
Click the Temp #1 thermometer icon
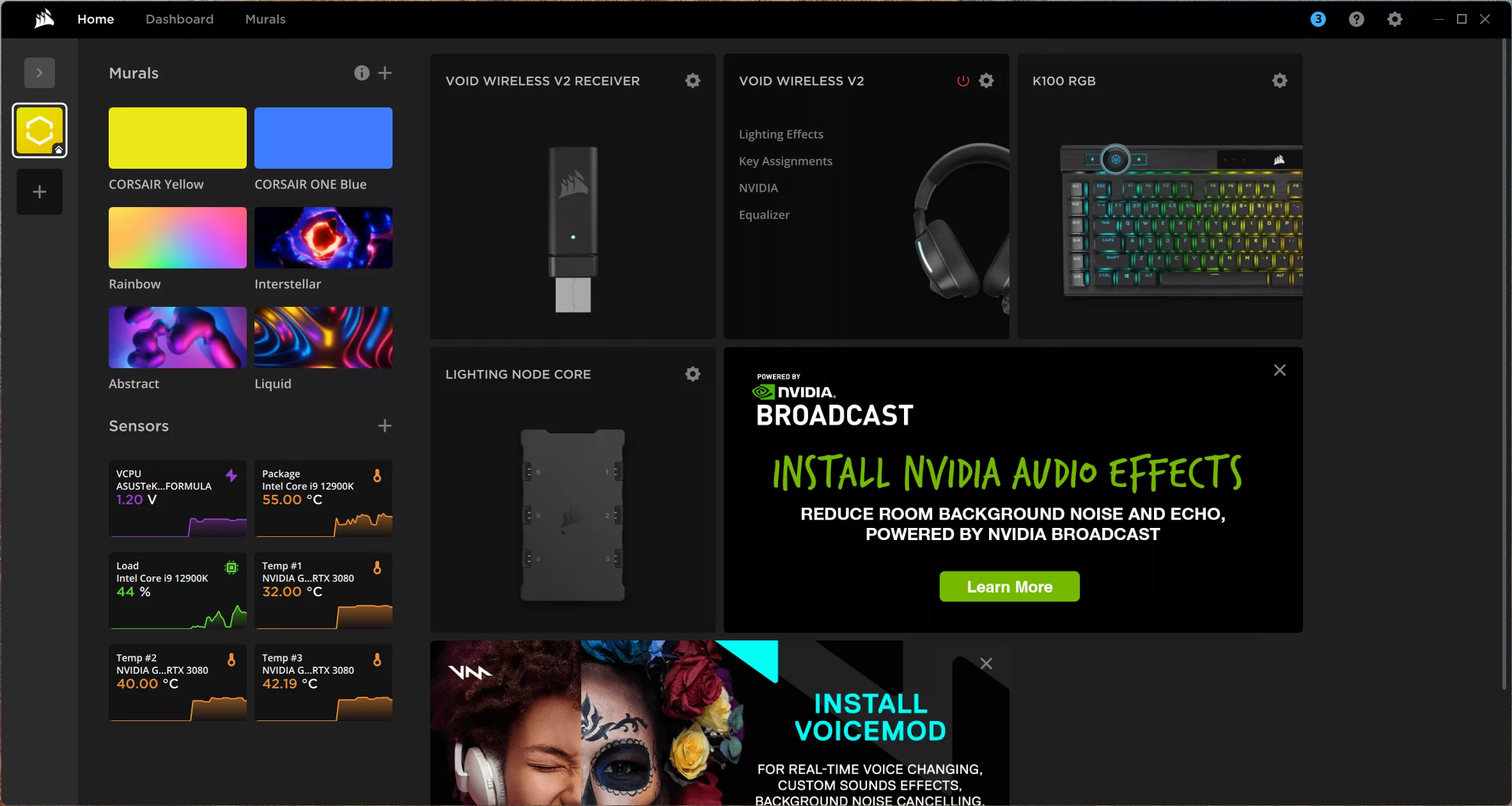tap(377, 568)
